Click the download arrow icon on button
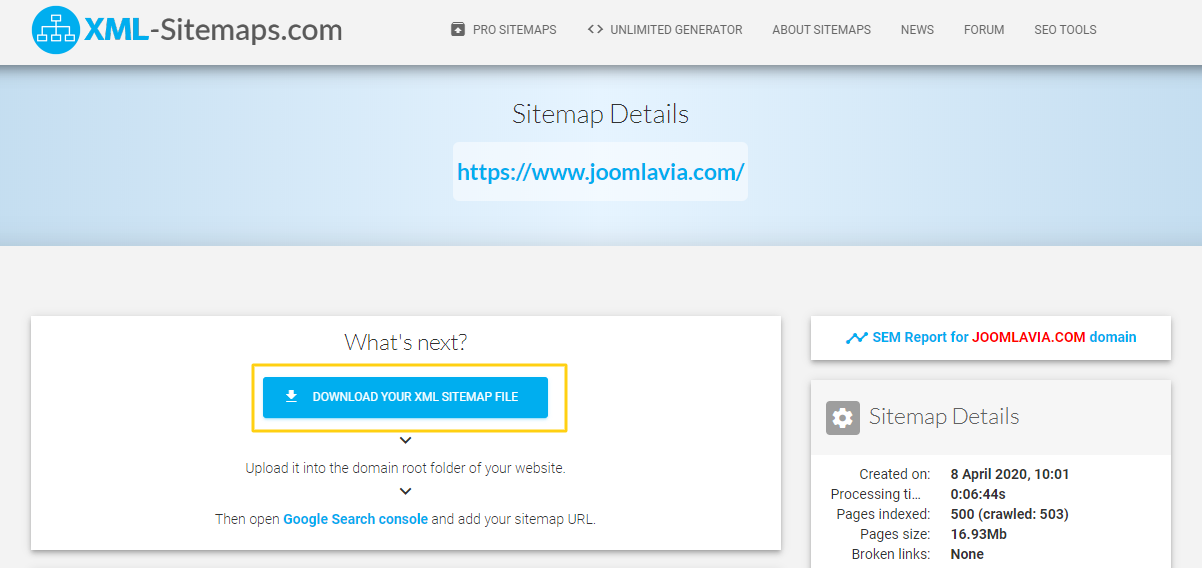1202x568 pixels. click(291, 396)
